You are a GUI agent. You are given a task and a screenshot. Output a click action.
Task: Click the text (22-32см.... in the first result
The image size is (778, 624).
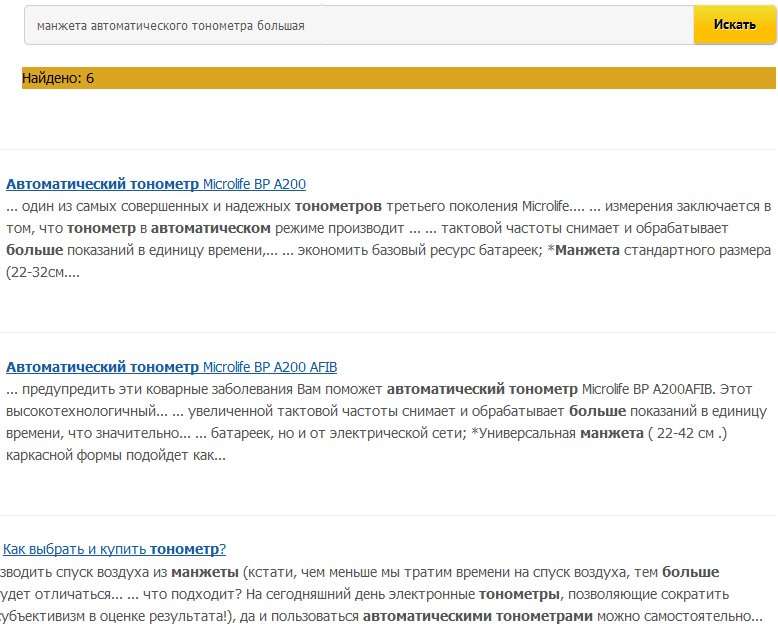[43, 272]
